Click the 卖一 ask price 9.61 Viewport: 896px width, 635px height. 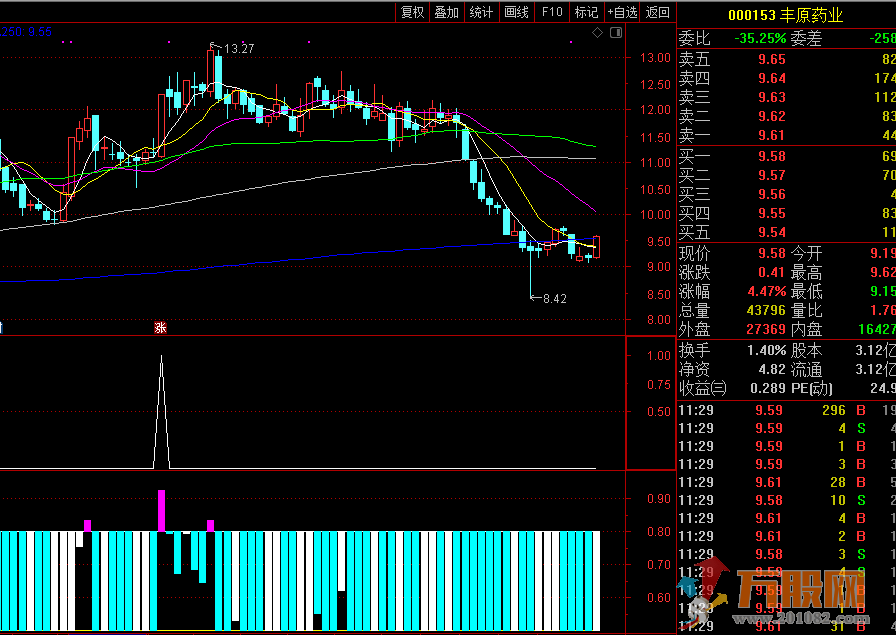click(x=772, y=135)
